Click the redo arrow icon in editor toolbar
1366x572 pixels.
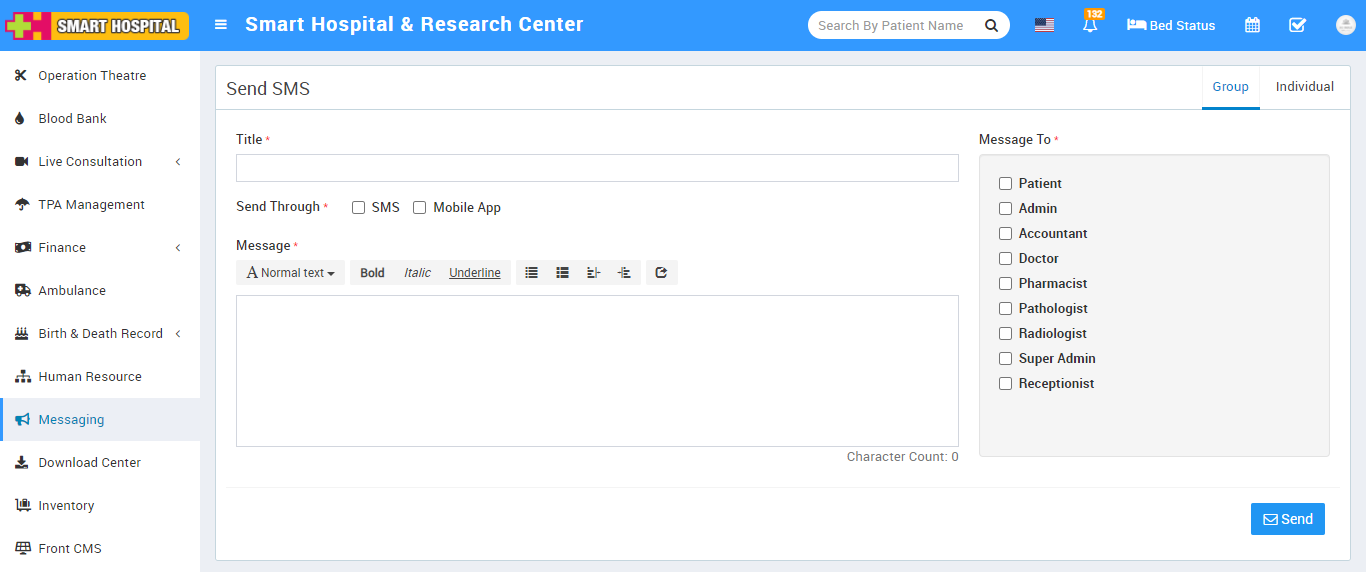pos(661,273)
